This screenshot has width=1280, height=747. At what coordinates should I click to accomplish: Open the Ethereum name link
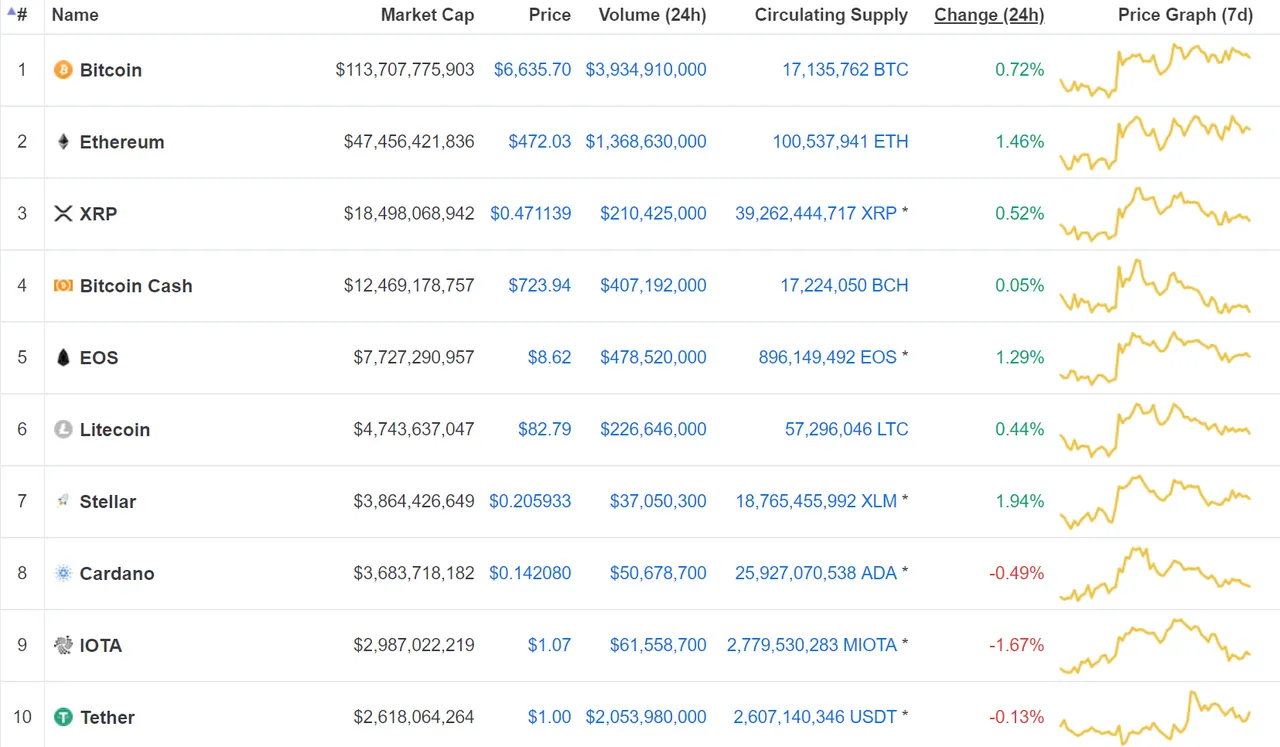point(122,143)
